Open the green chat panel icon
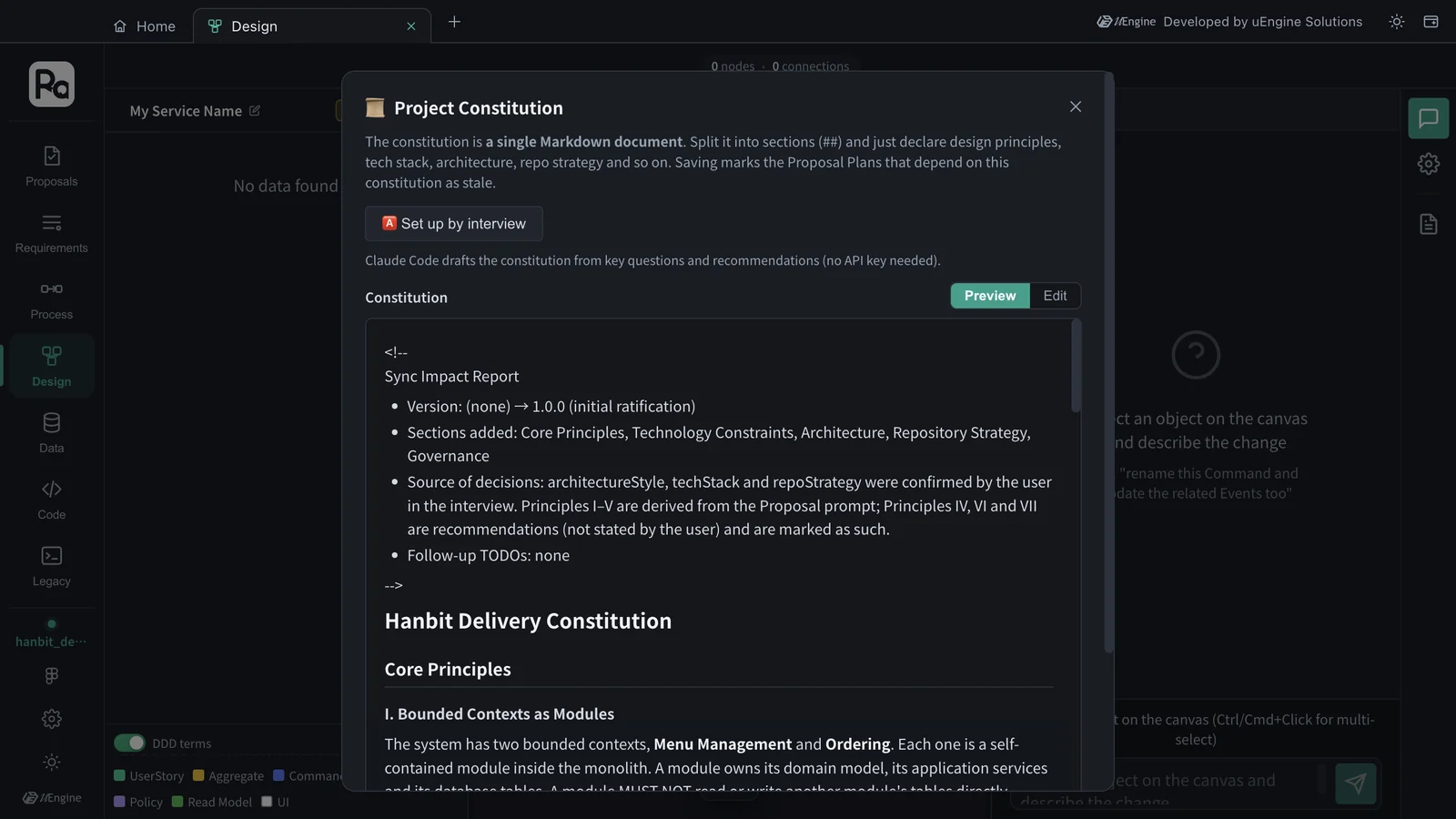 (x=1429, y=118)
